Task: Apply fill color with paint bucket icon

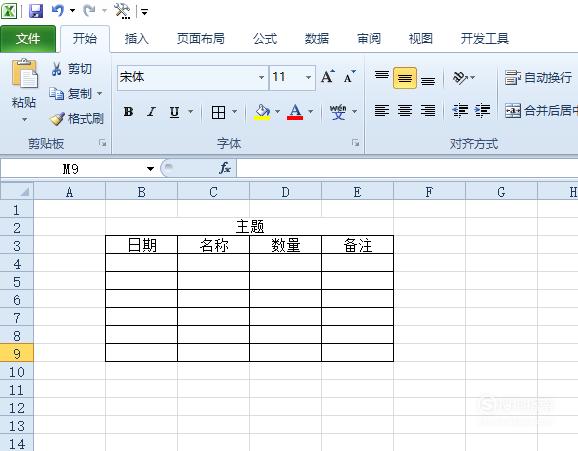Action: [x=262, y=112]
